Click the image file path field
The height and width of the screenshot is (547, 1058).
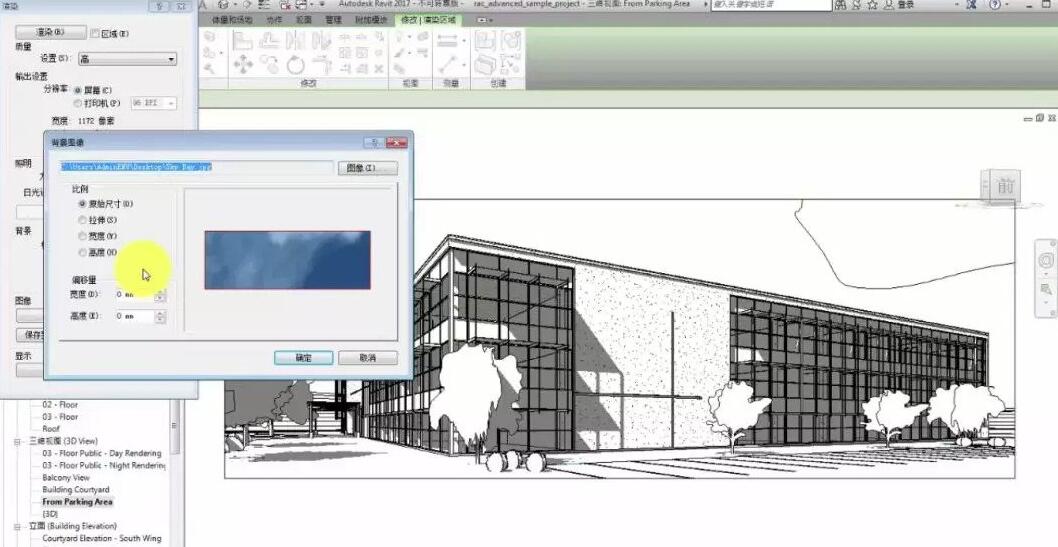pyautogui.click(x=196, y=167)
